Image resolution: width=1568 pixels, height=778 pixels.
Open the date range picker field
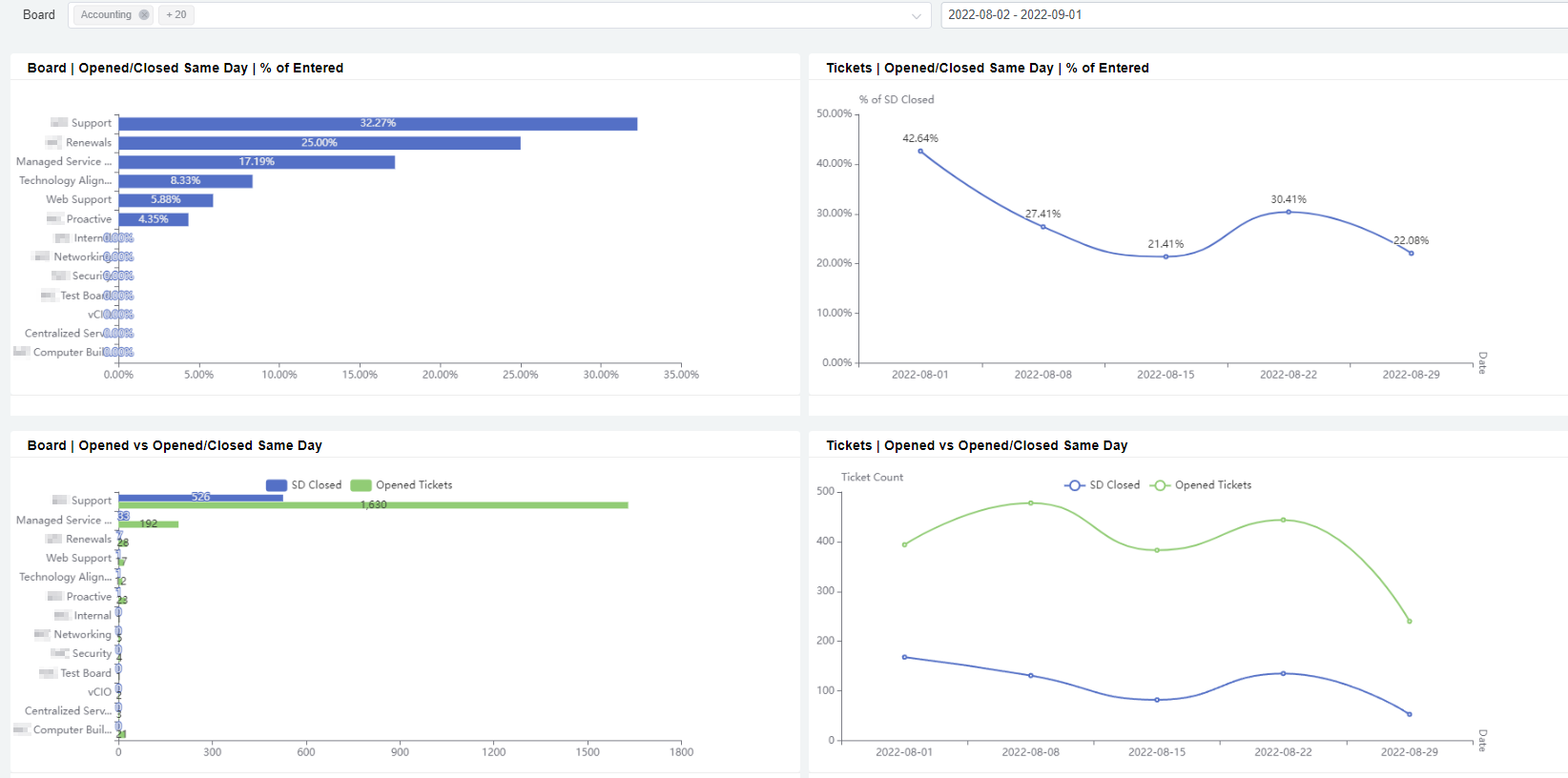pos(1240,15)
